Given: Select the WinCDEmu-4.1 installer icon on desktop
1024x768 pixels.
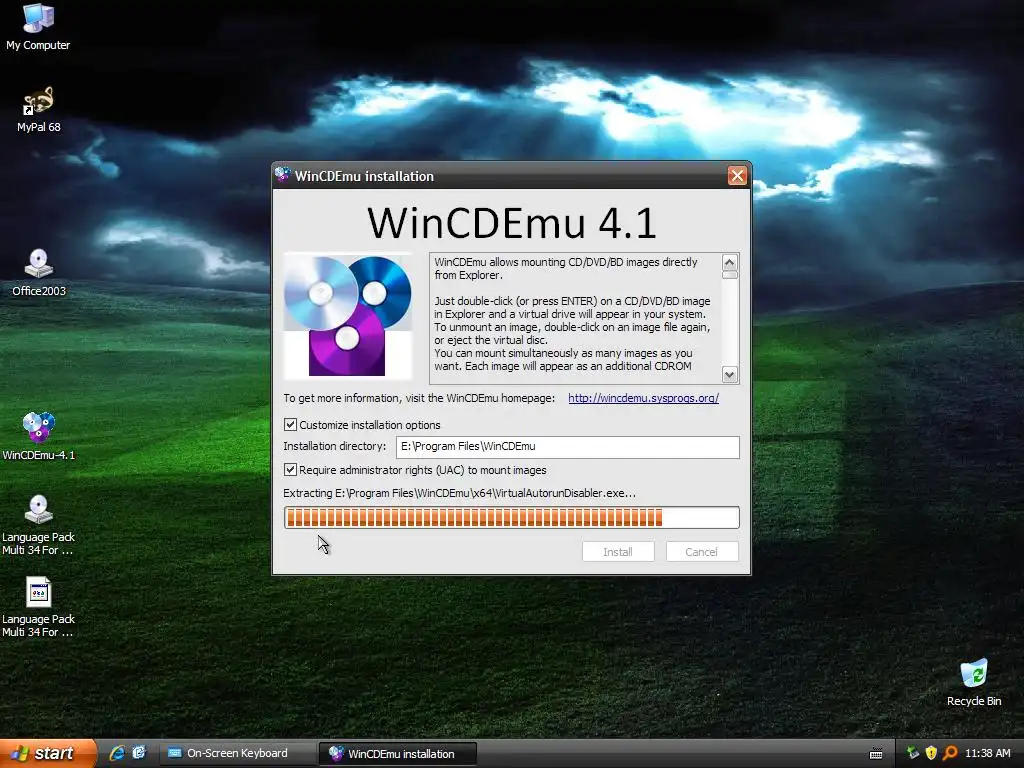Looking at the screenshot, I should 39,436.
